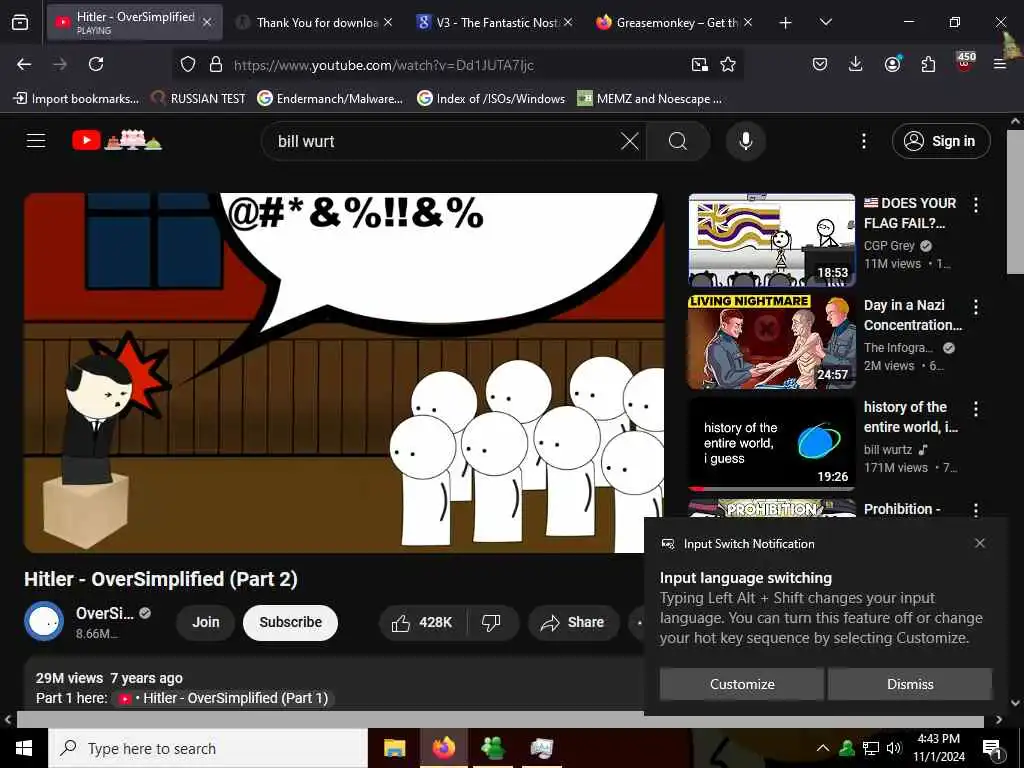Expand the list all tabs chevron
The image size is (1024, 768).
point(825,22)
